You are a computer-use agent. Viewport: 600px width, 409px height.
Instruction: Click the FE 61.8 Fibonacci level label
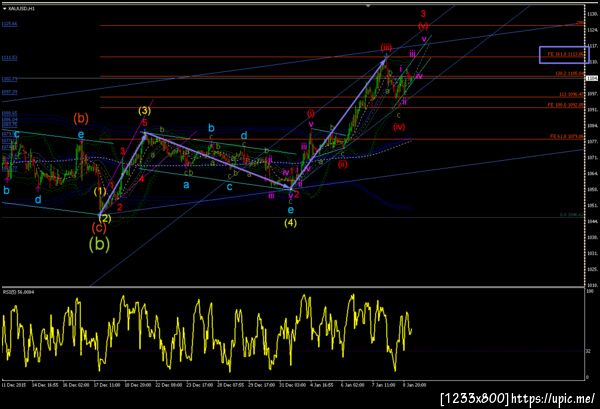(567, 136)
